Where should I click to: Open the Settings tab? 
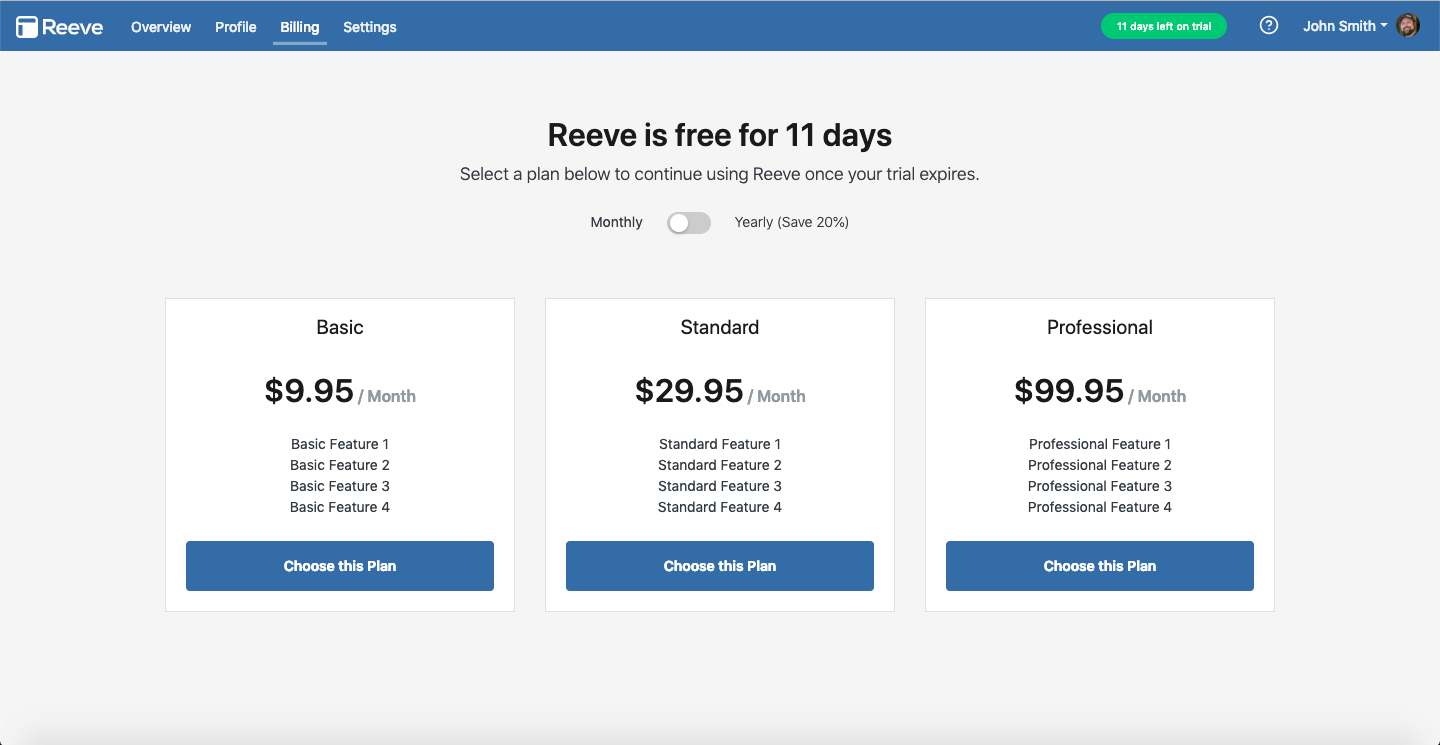coord(370,27)
